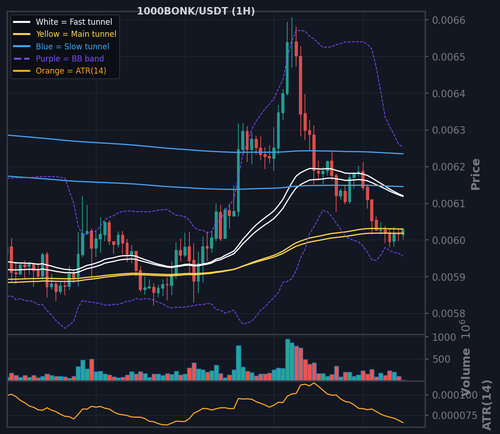Image resolution: width=500 pixels, height=434 pixels.
Task: Click the 'Price' axis title
Action: point(475,174)
